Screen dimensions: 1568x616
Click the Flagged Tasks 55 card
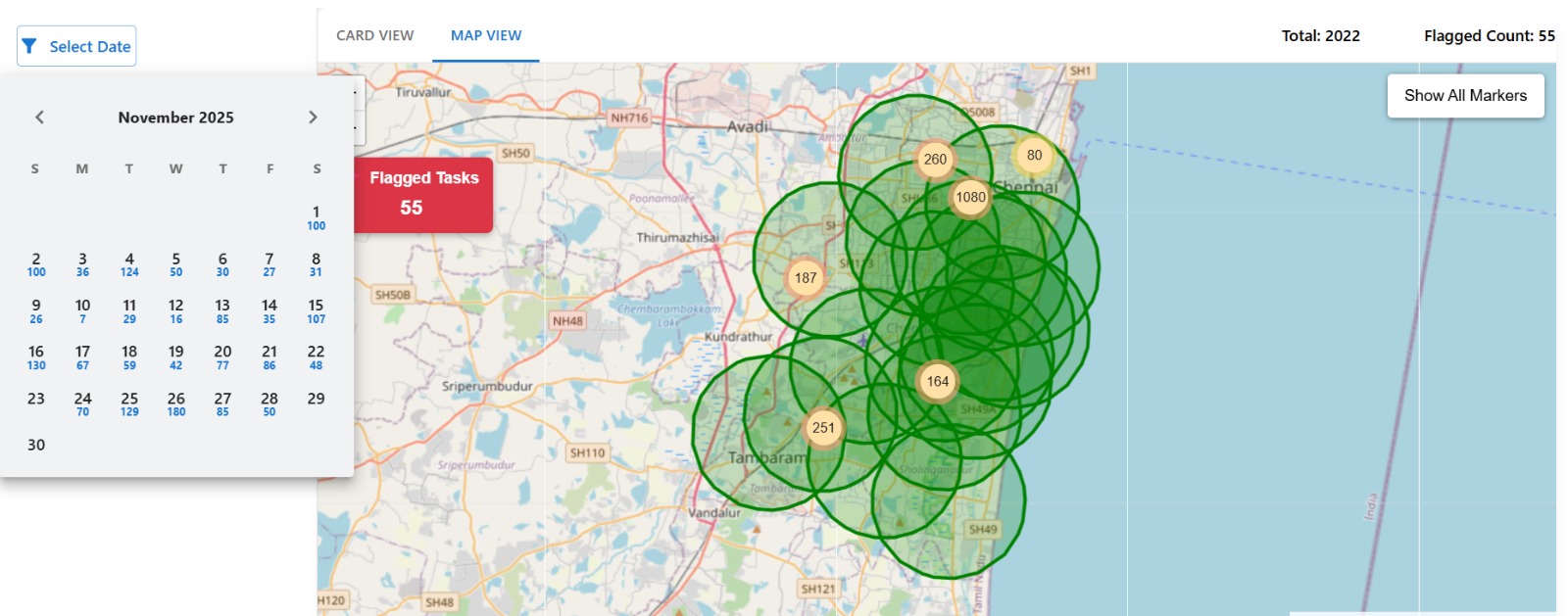[423, 194]
